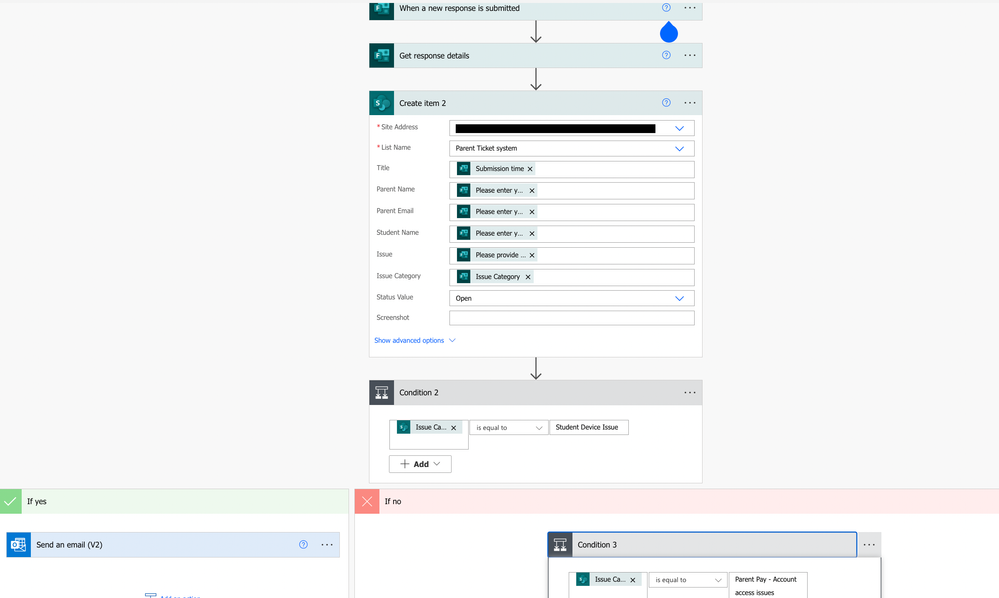This screenshot has height=598, width=999.
Task: Click 'When a new response is submitted' title
Action: click(459, 8)
